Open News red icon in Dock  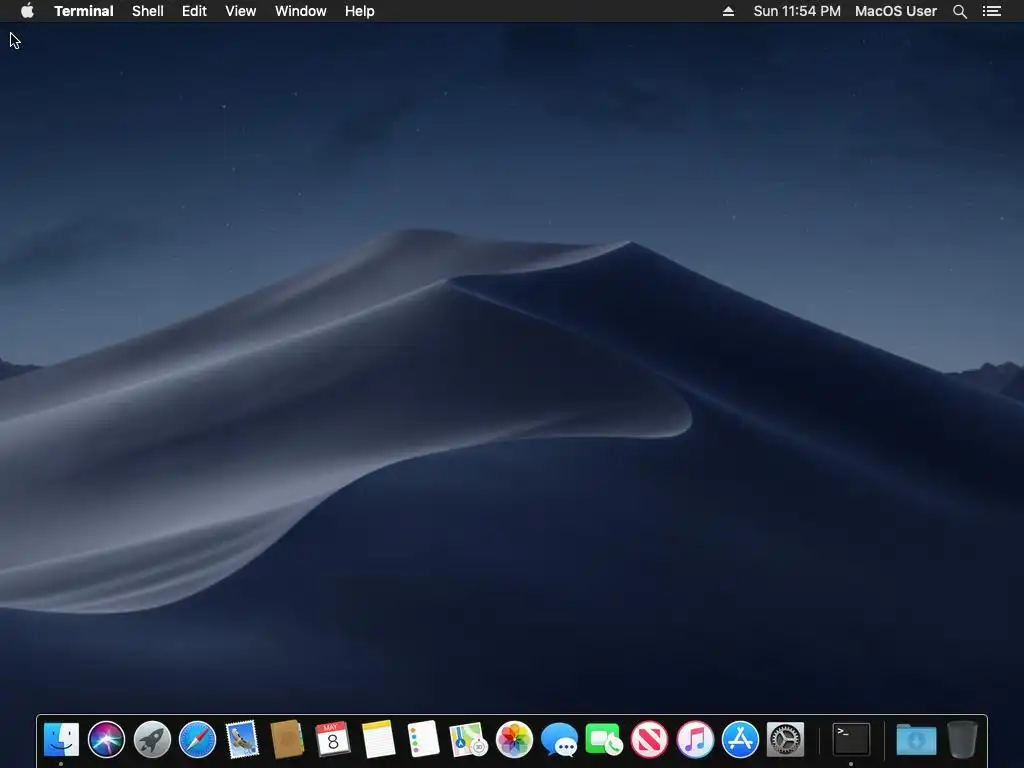649,739
